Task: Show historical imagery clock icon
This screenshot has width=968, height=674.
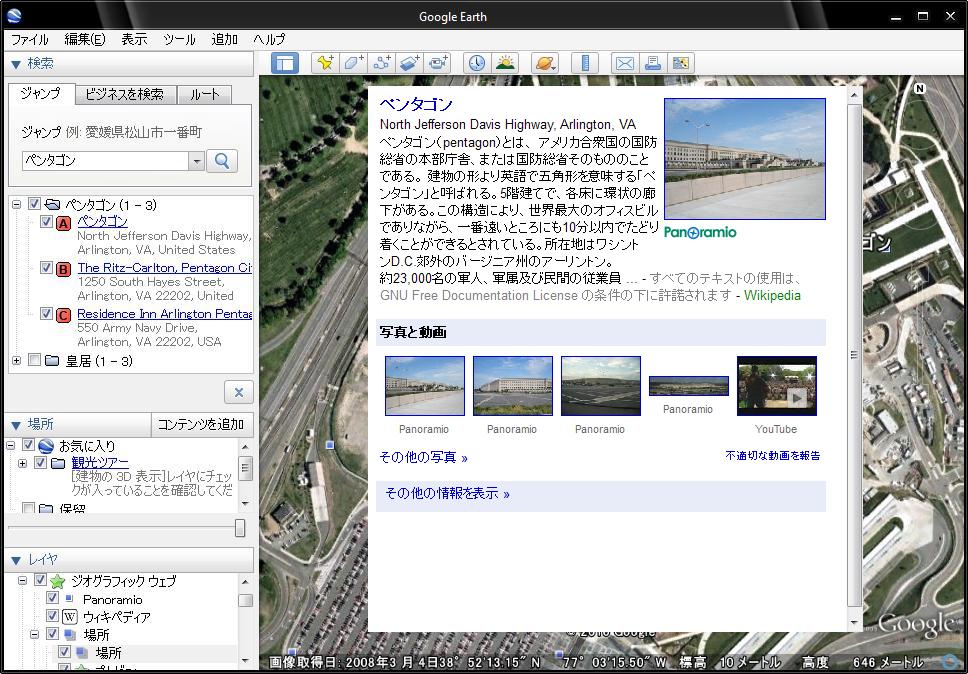Action: point(477,63)
